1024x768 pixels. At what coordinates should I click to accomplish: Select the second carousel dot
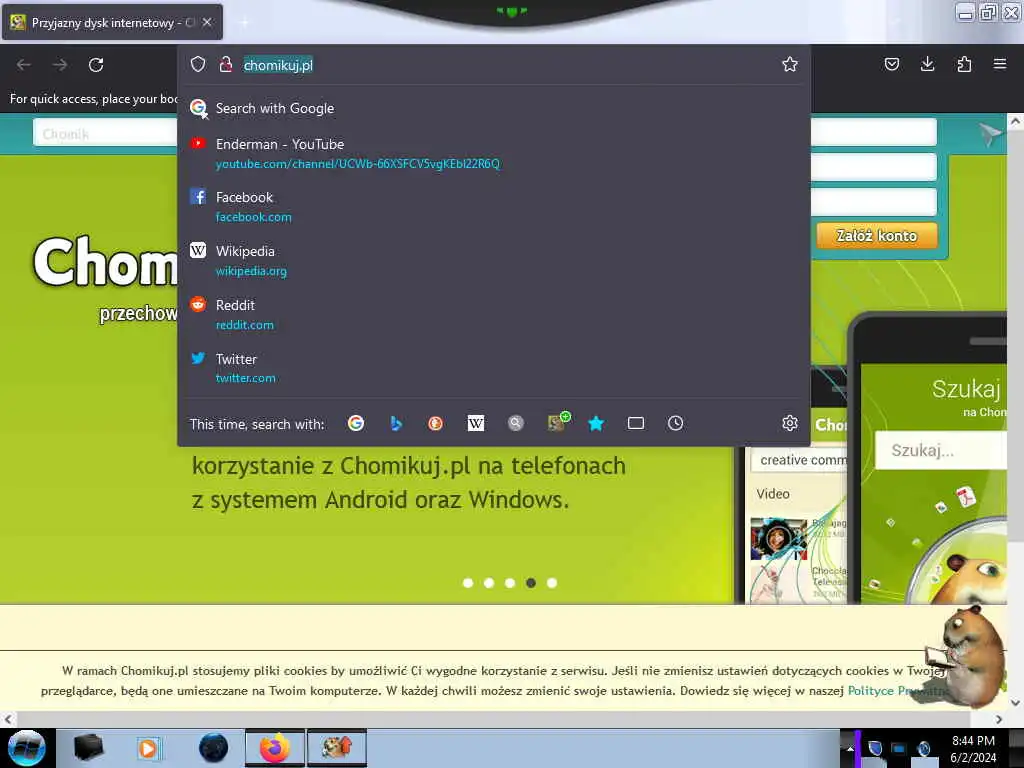click(x=488, y=583)
